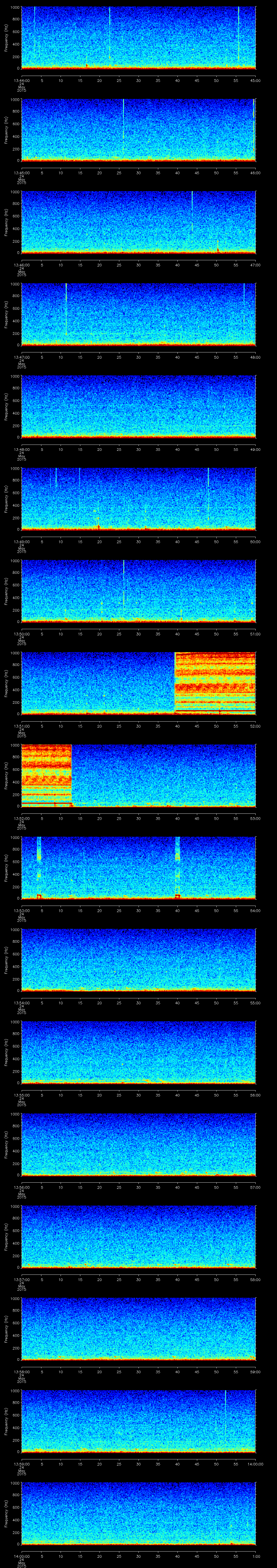Click the '13:57:00' time axis label

tap(21, 1279)
